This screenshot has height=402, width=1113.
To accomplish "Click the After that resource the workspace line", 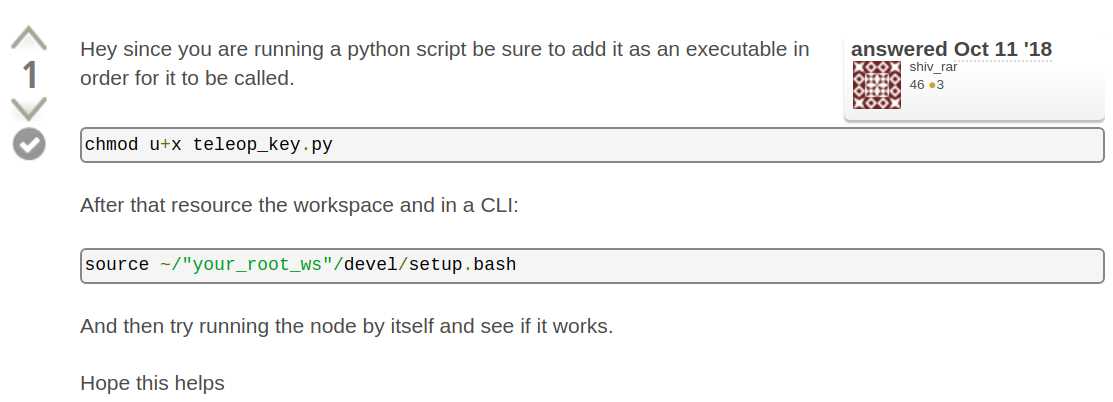I will 300,205.
